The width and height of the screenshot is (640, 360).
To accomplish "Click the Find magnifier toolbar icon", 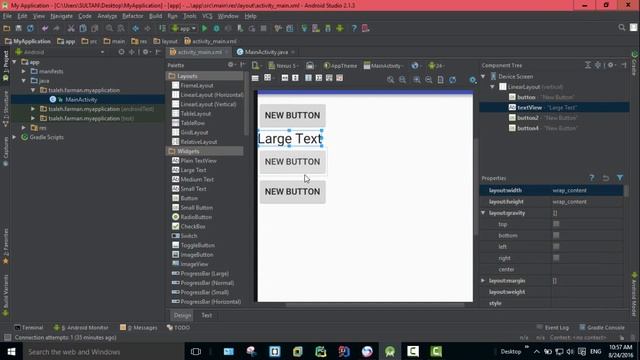I will [x=109, y=28].
